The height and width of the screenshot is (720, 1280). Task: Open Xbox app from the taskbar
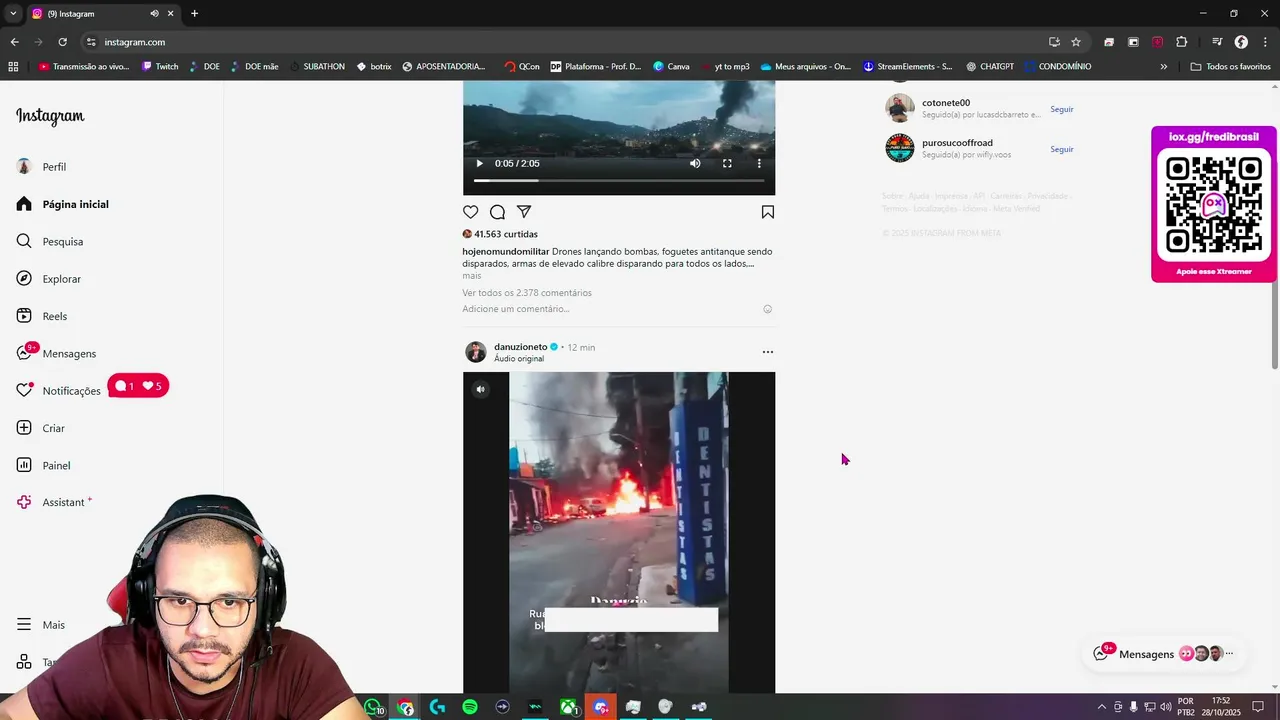coord(568,707)
